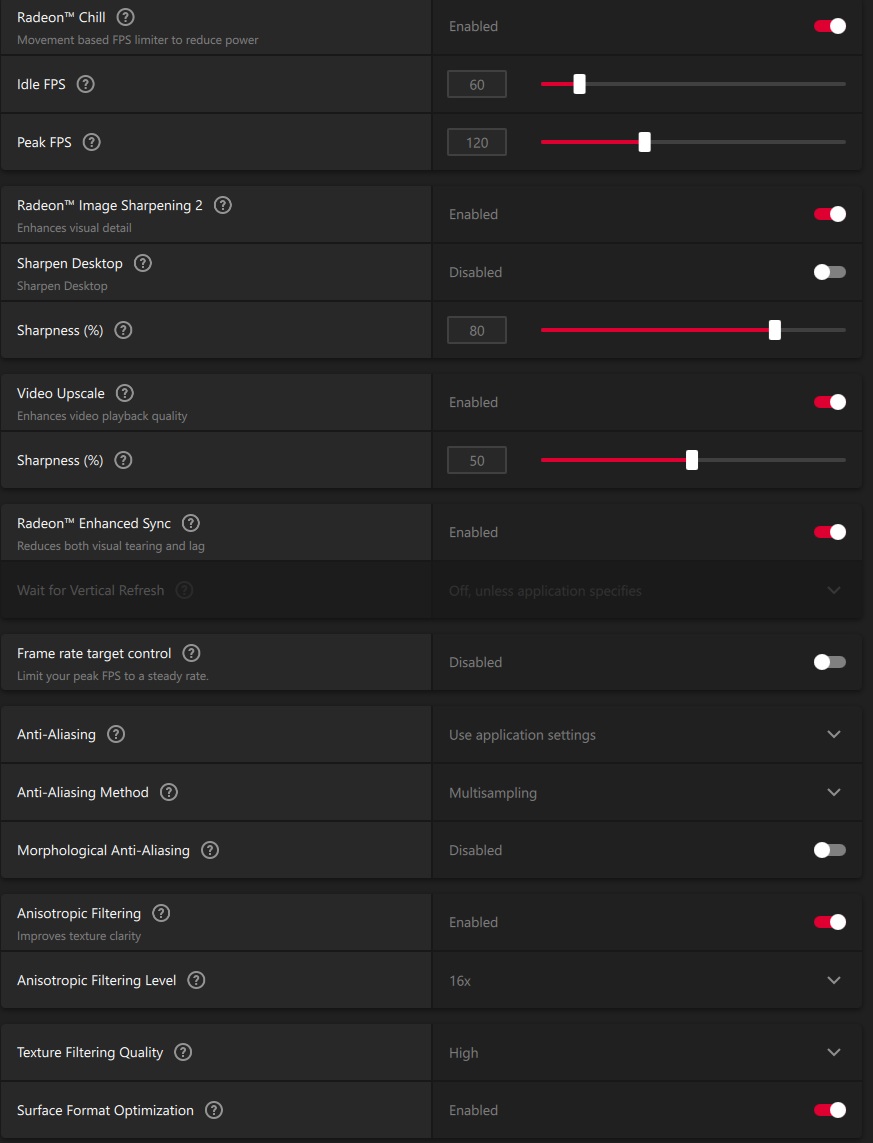Disable the Radeon Chill toggle
The height and width of the screenshot is (1143, 873).
tap(830, 26)
